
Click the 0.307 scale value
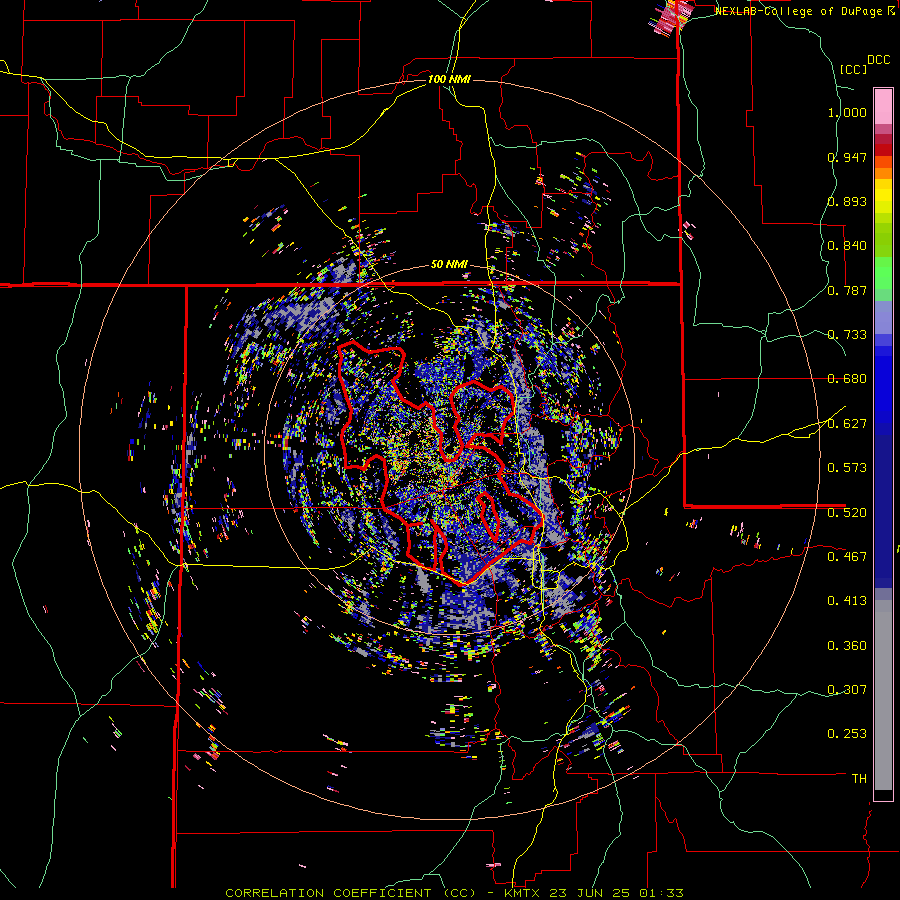pyautogui.click(x=847, y=690)
